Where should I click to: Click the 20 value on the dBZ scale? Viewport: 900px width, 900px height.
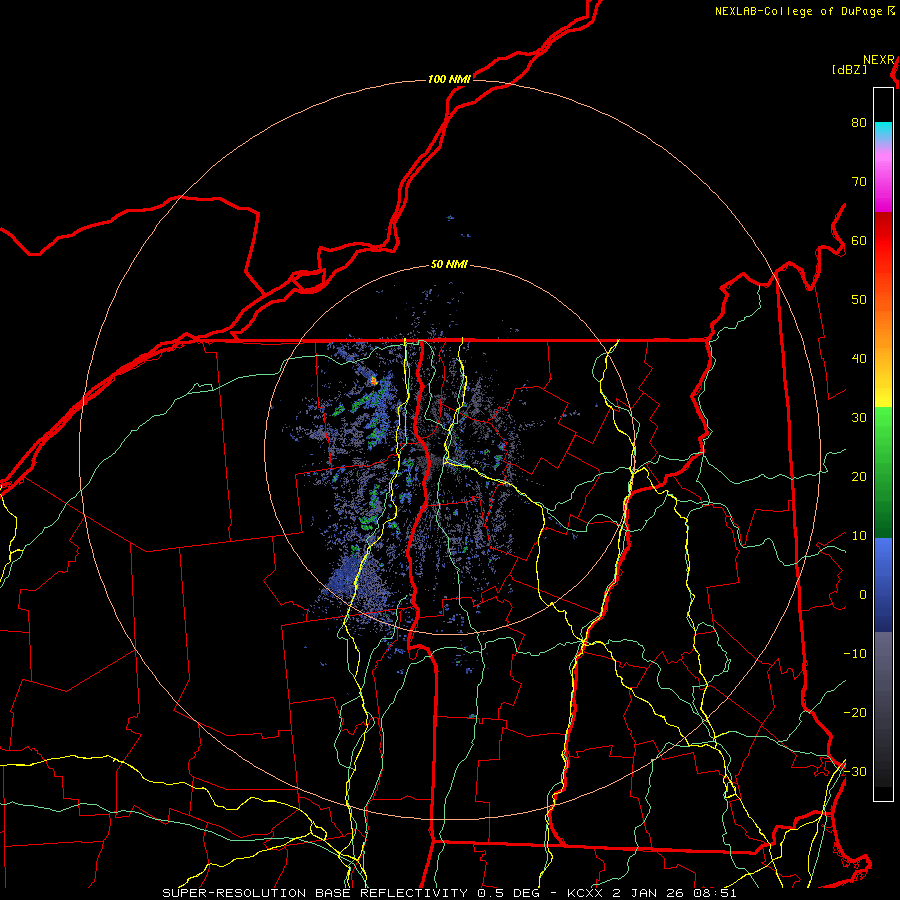pos(859,477)
